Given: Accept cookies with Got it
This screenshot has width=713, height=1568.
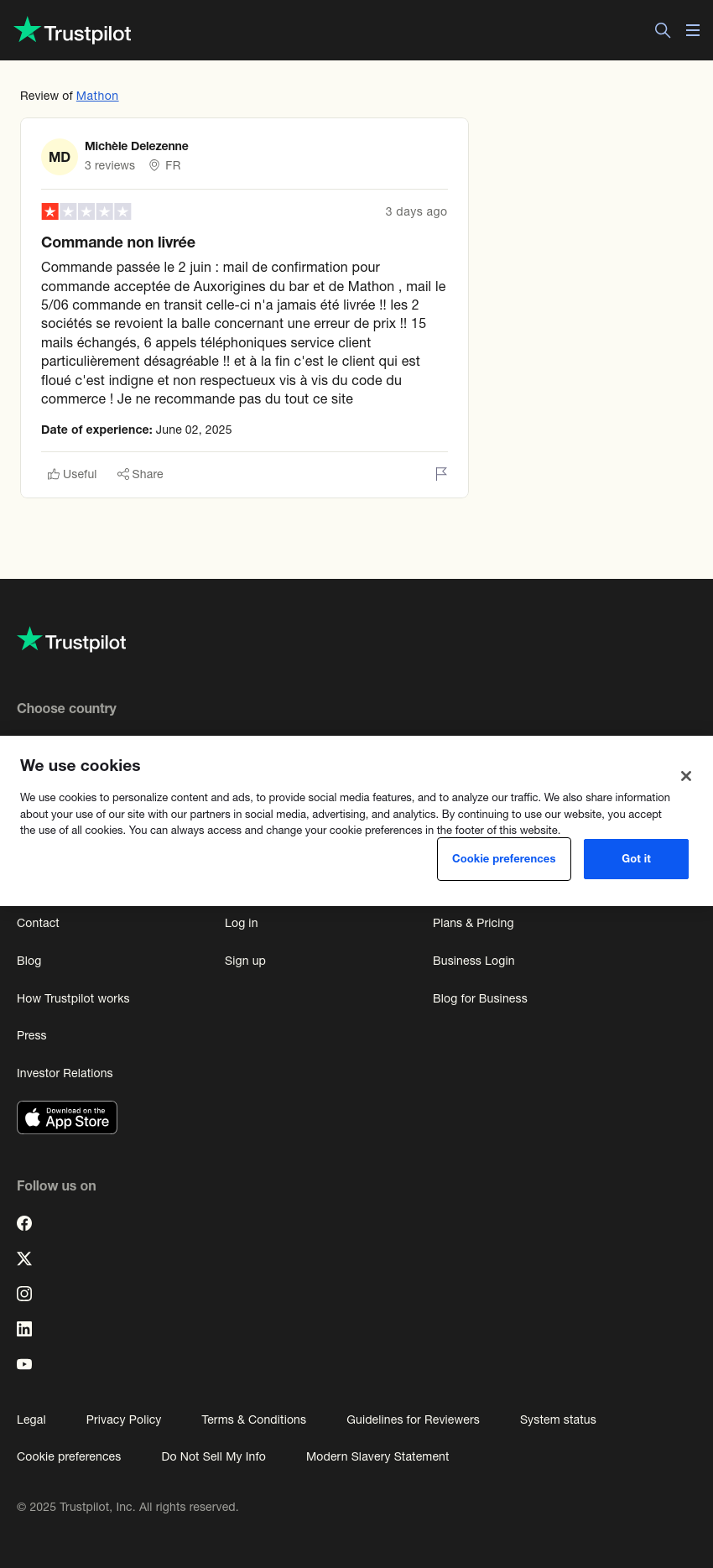Looking at the screenshot, I should (636, 859).
